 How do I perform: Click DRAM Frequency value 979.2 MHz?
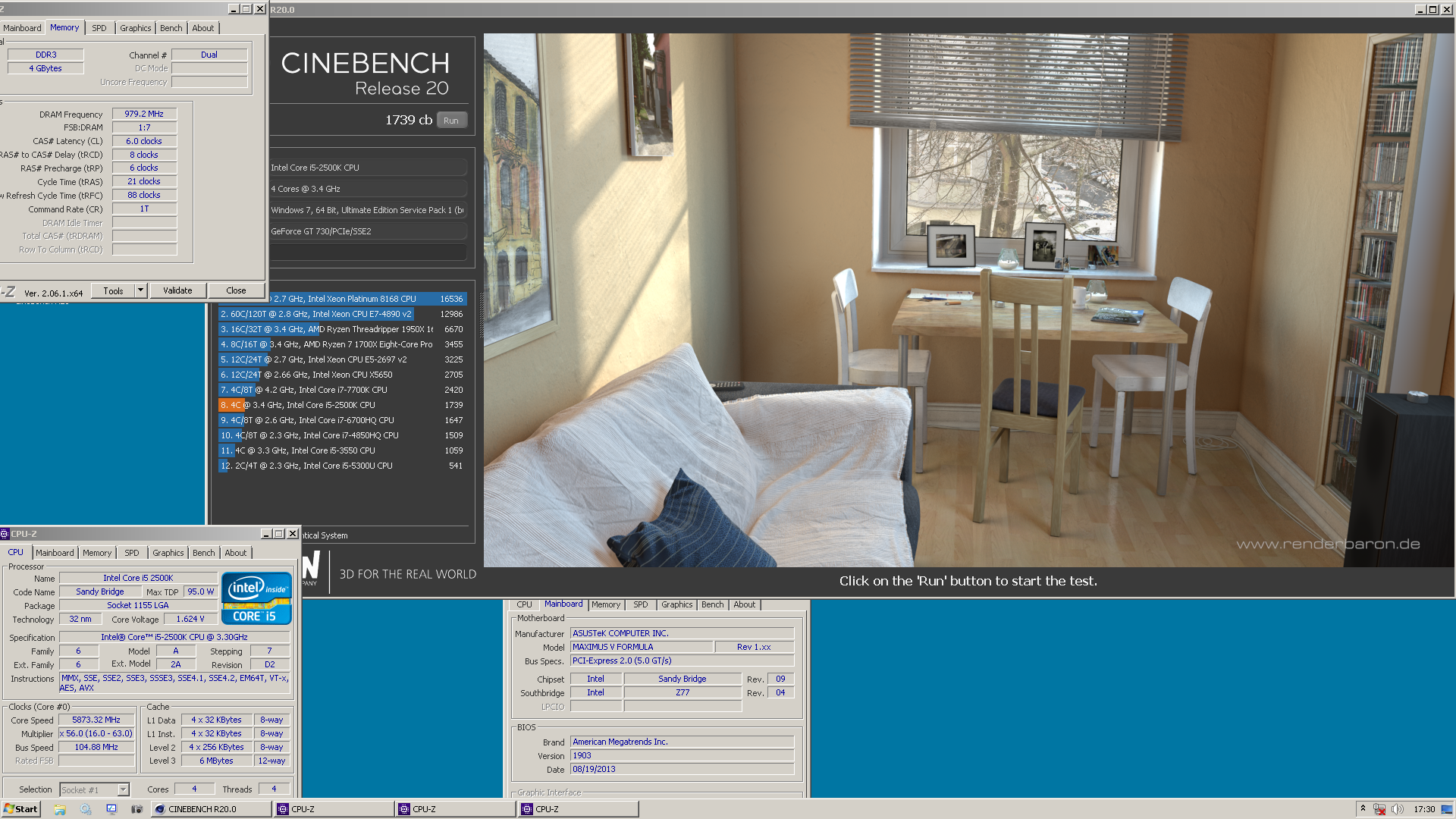coord(144,114)
